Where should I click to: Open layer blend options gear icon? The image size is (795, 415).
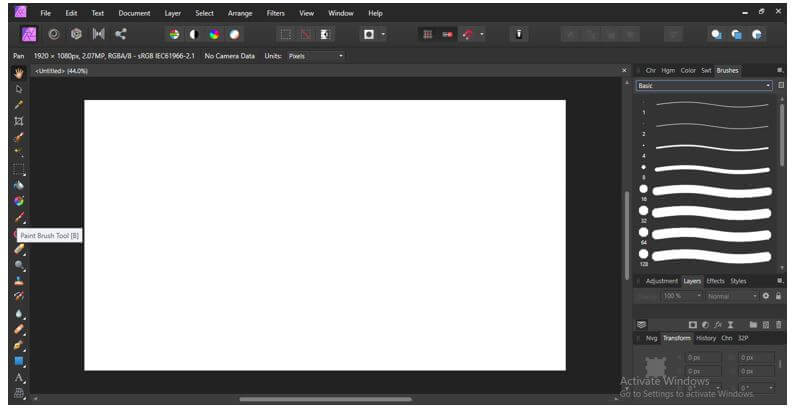766,296
